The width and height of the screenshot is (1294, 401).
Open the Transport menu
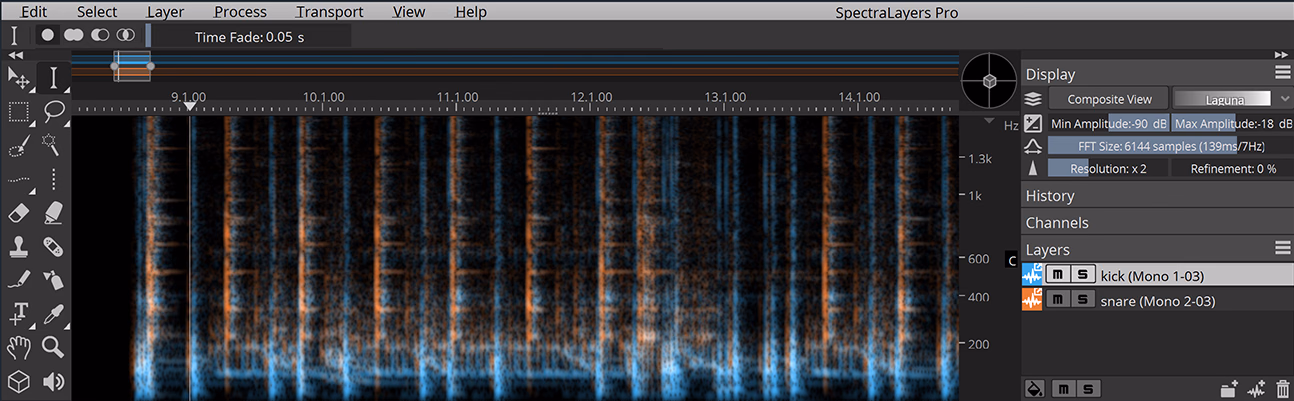(330, 12)
